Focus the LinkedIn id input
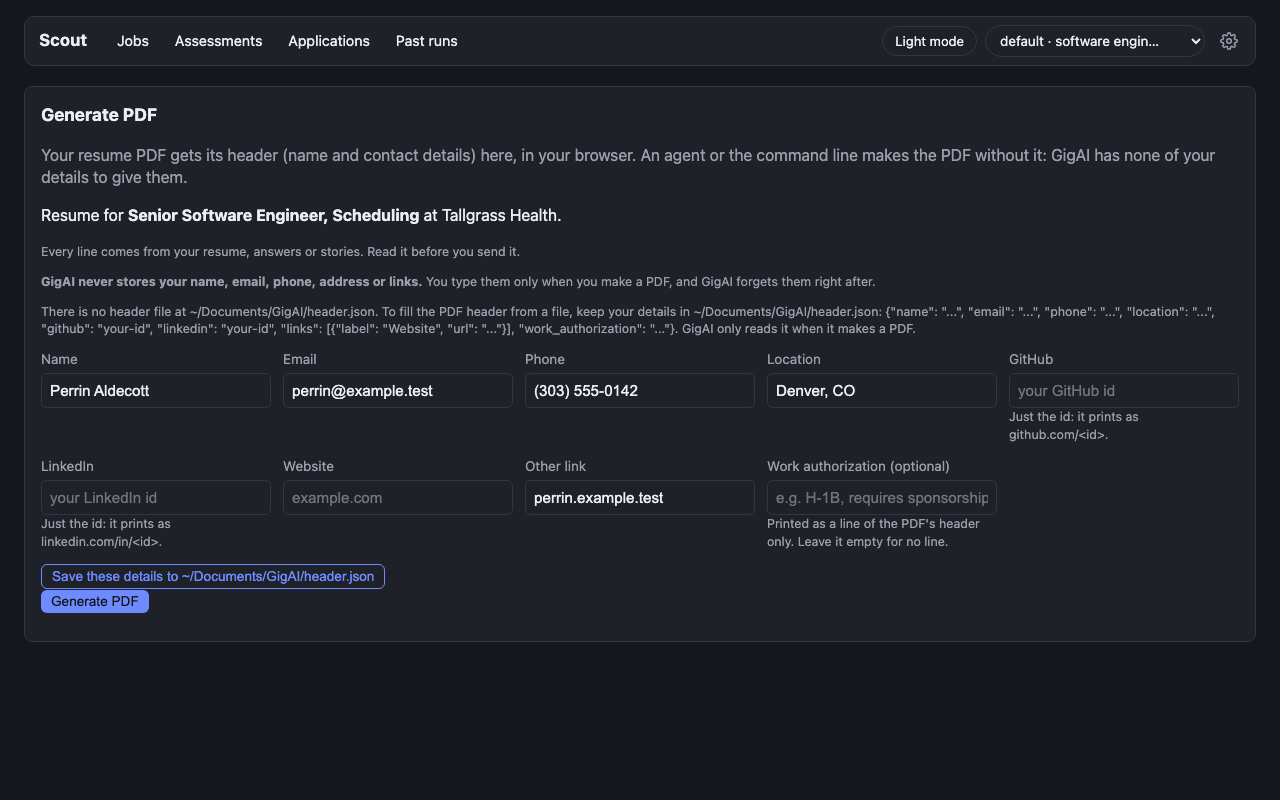 [156, 498]
